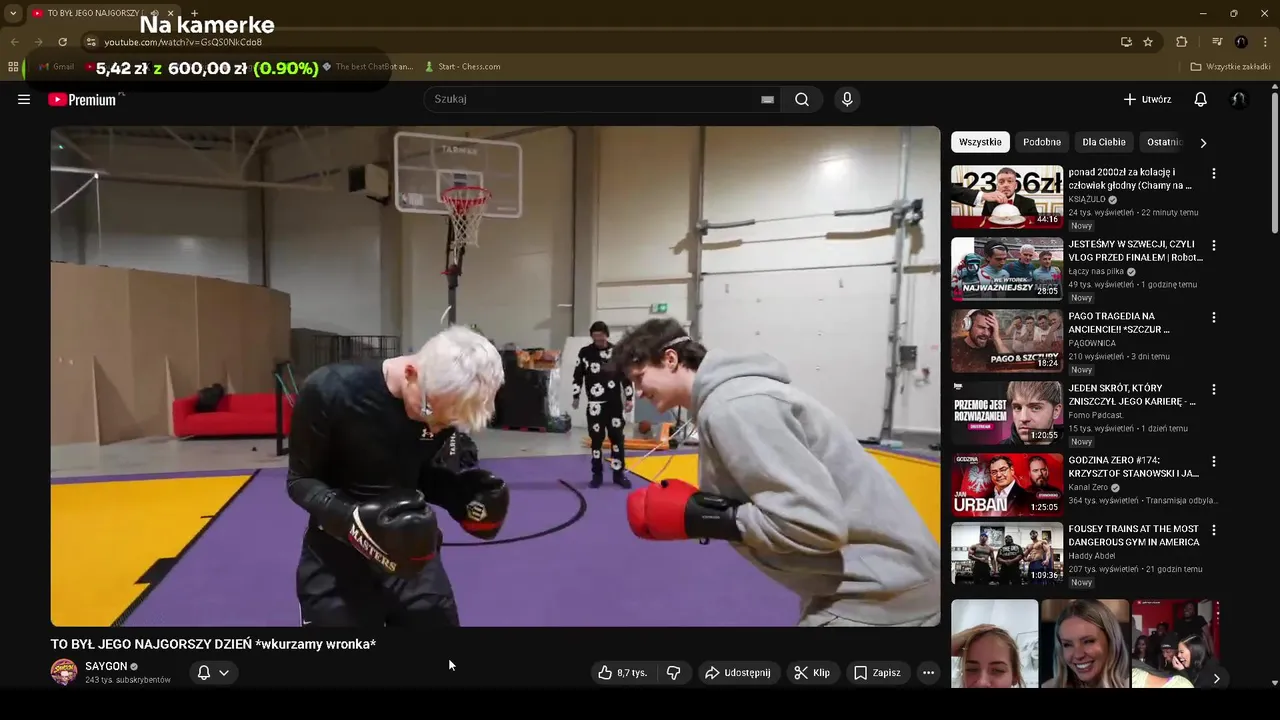Open a new browser tab
Viewport: 1280px width, 720px height.
click(194, 13)
